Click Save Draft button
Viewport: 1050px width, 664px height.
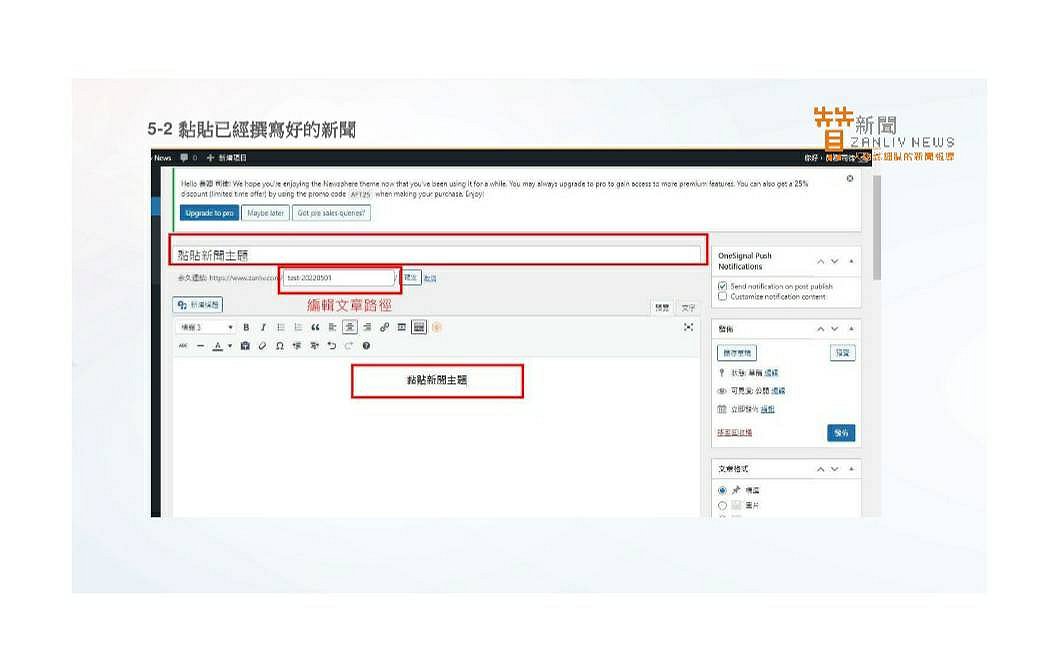737,353
